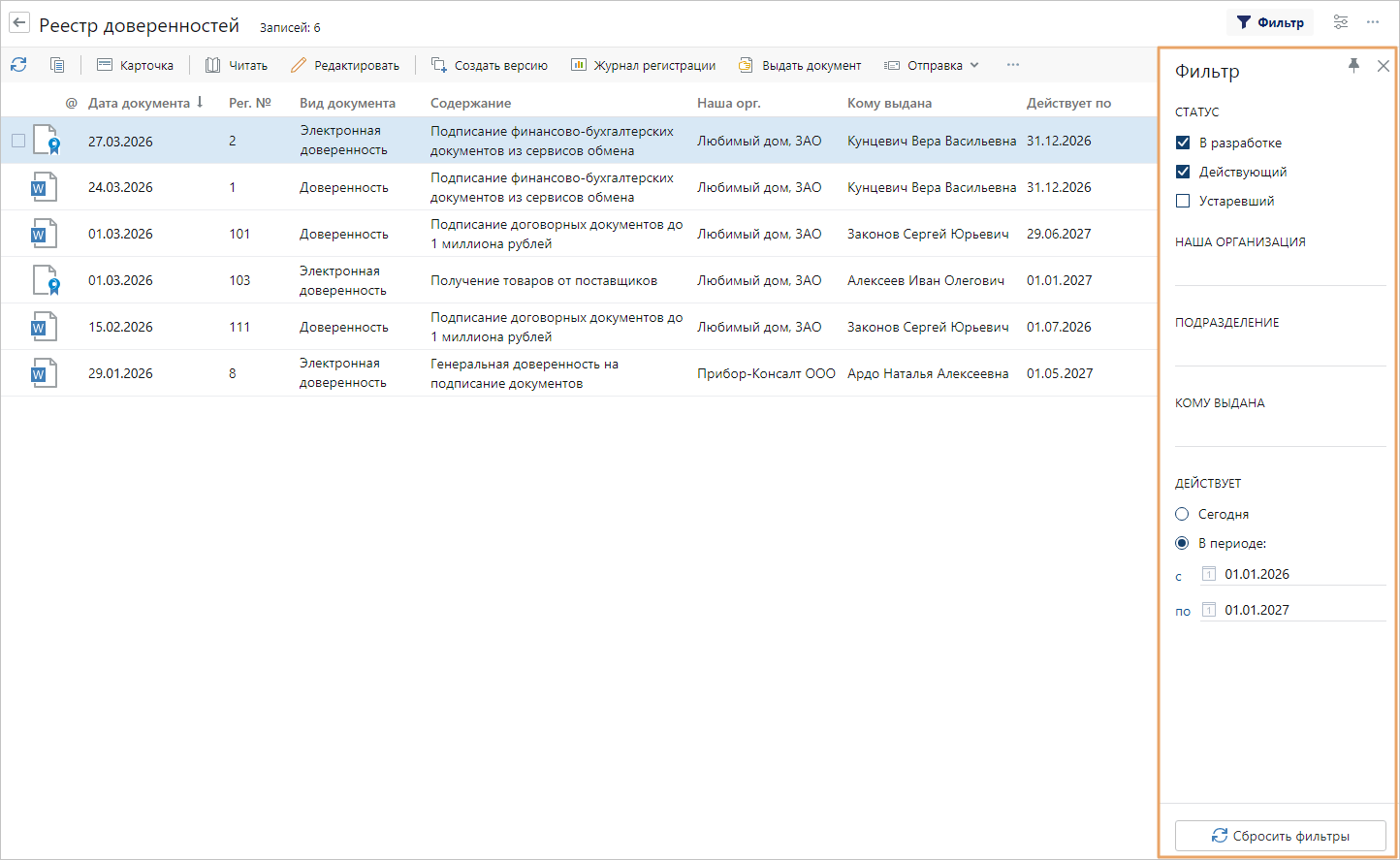Open the list settings sliders icon
This screenshot has width=1400, height=860.
(x=1341, y=22)
